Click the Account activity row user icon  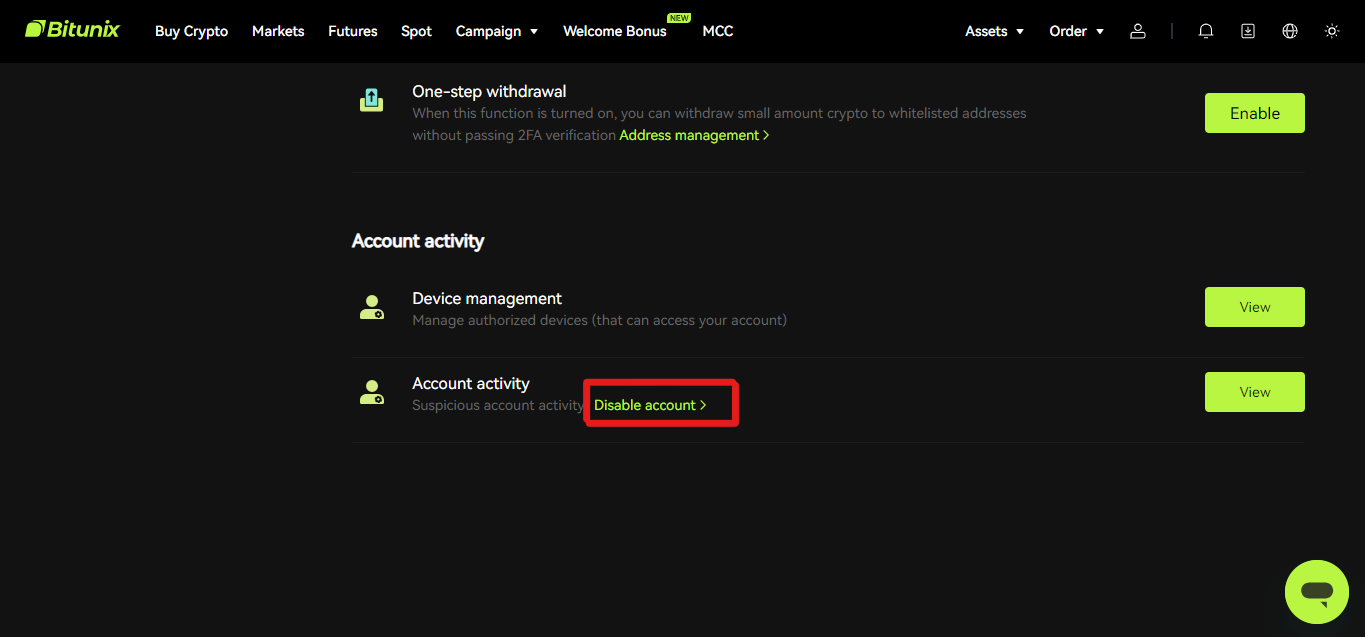[x=371, y=392]
